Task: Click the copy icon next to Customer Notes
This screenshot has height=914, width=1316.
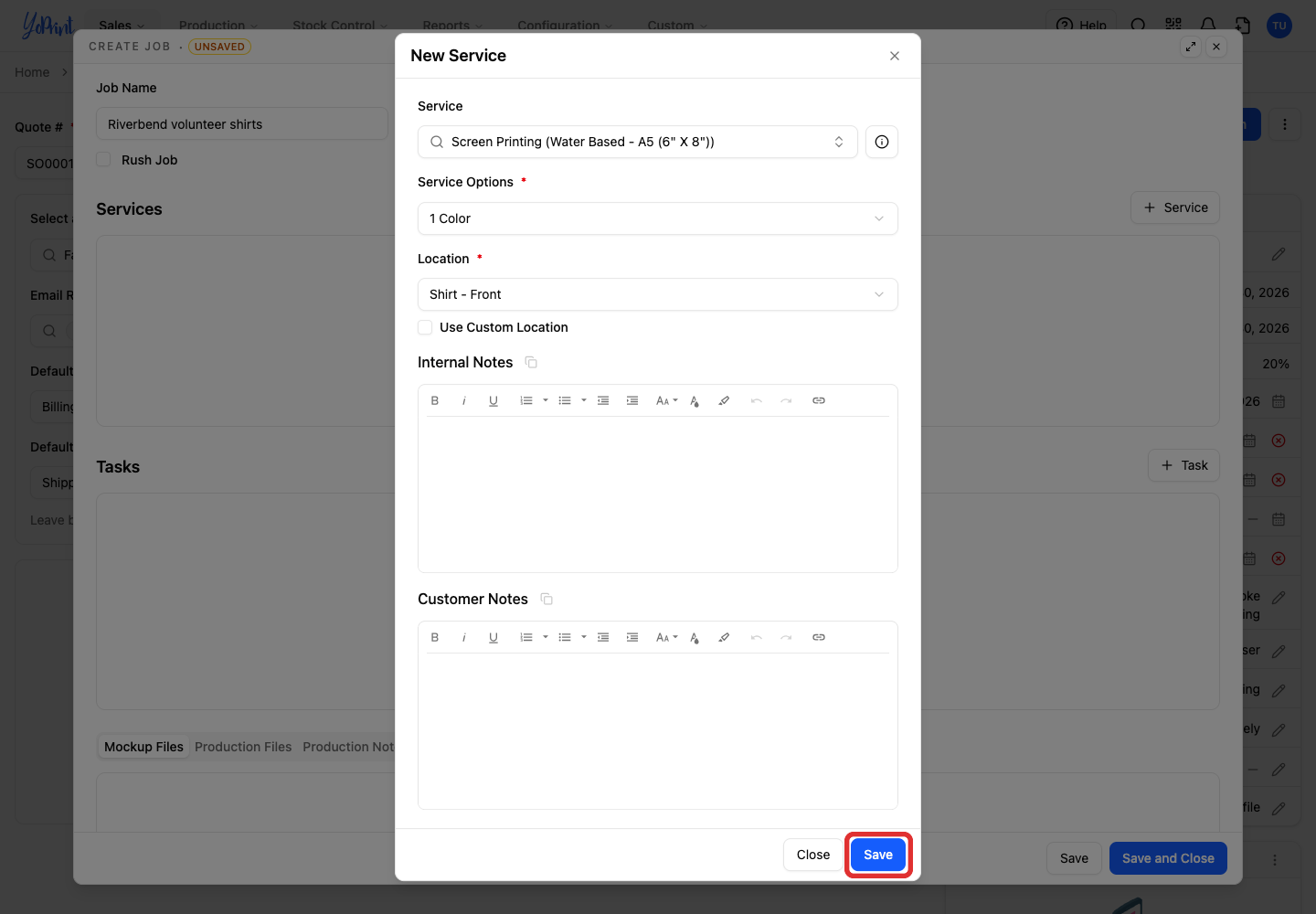Action: [547, 600]
